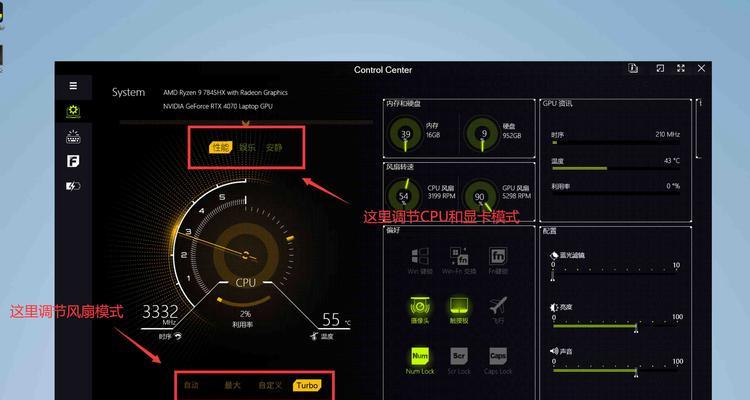750x400 pixels.
Task: Select the 性能 performance mode tab
Action: point(221,147)
